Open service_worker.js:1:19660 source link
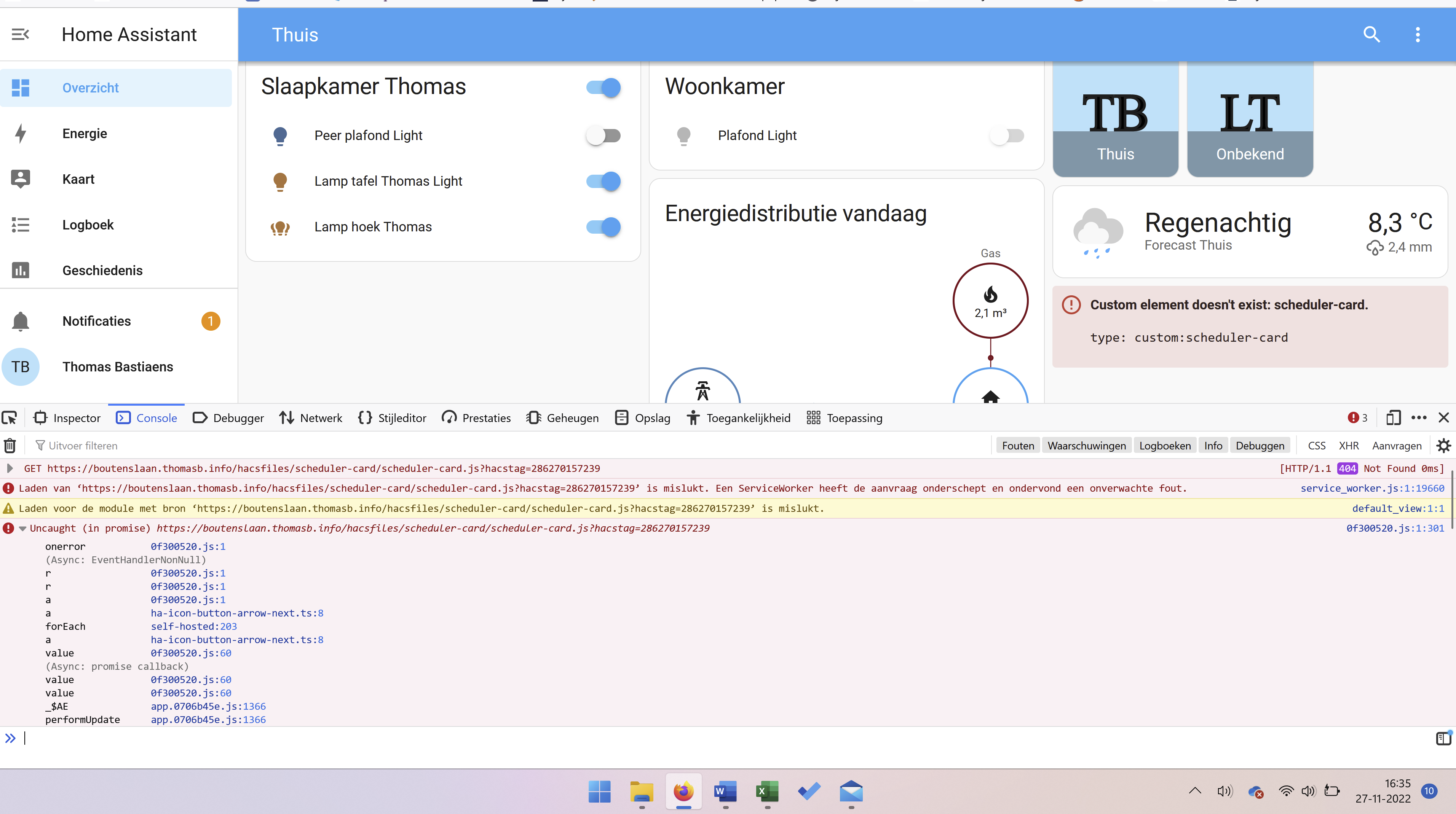This screenshot has width=1456, height=814. pos(1372,488)
